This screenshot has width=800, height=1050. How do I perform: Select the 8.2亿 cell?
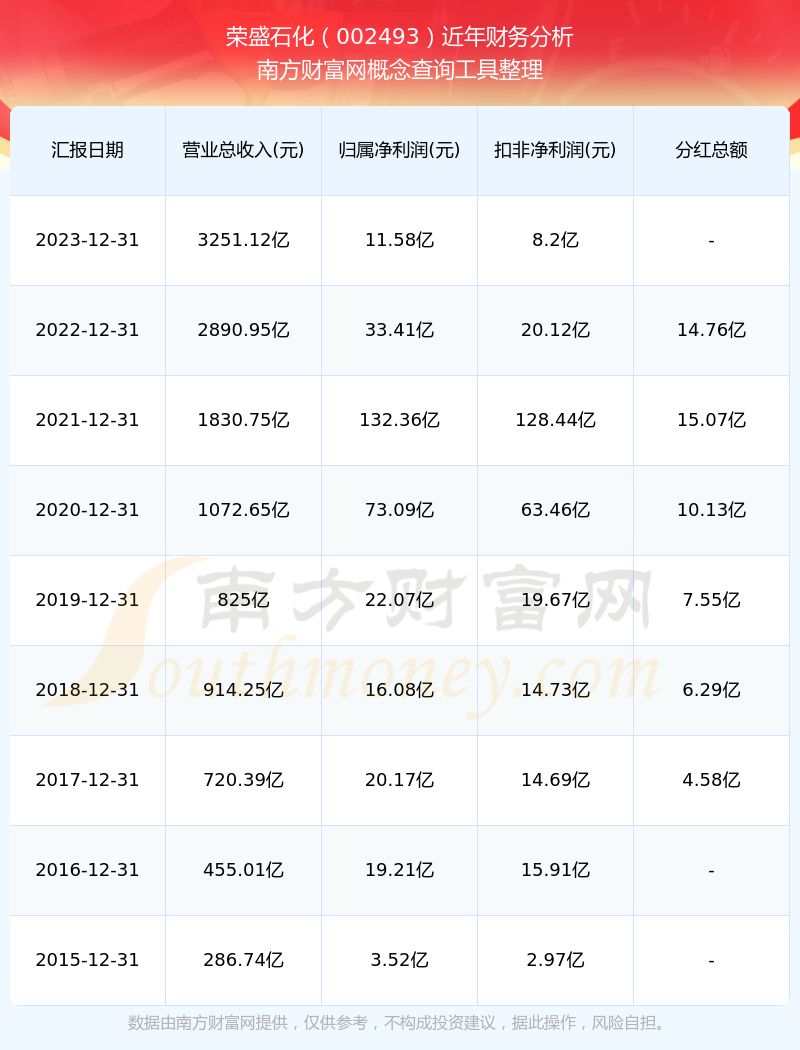(x=556, y=240)
